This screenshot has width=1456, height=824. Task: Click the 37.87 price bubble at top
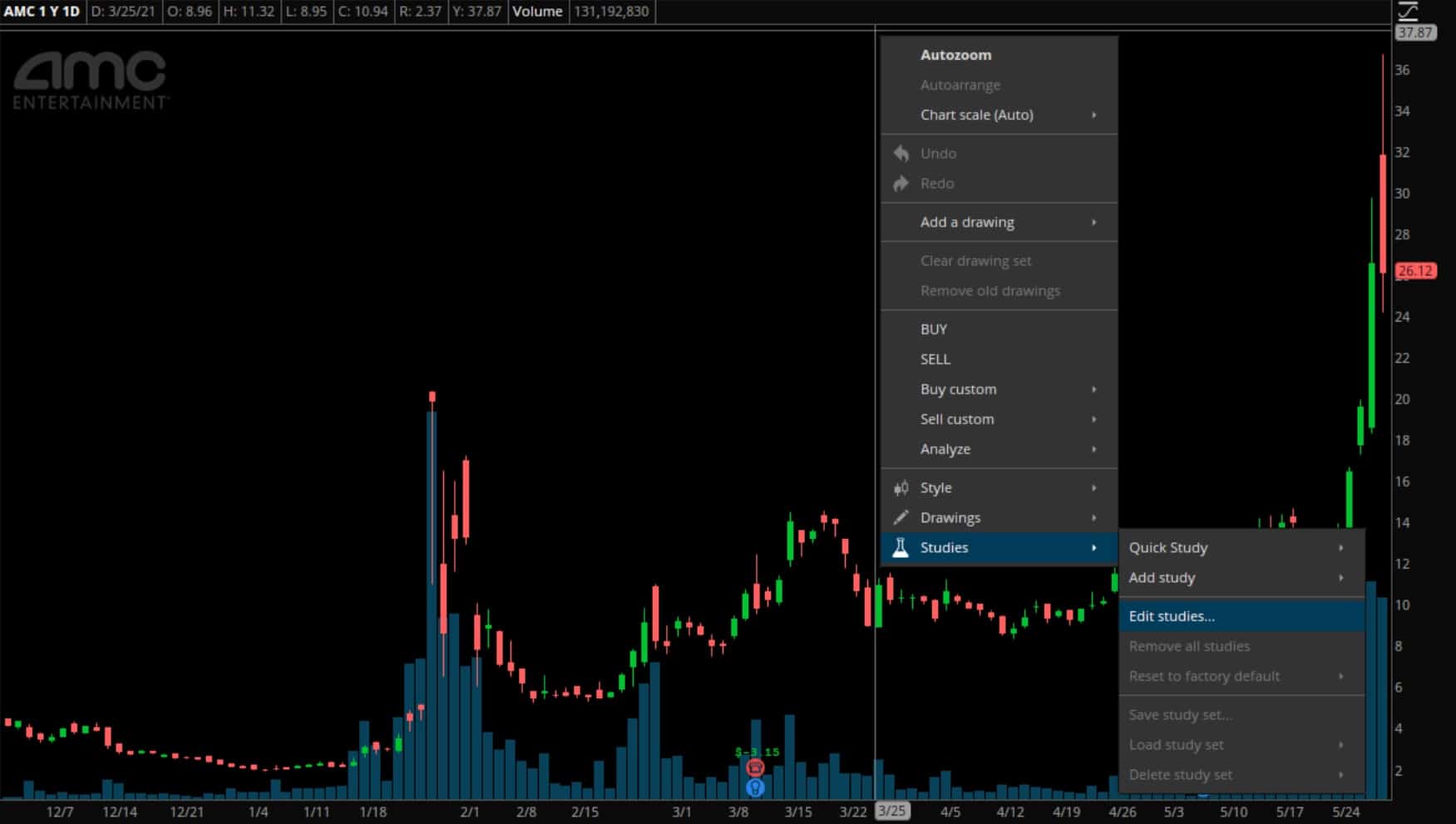1414,33
